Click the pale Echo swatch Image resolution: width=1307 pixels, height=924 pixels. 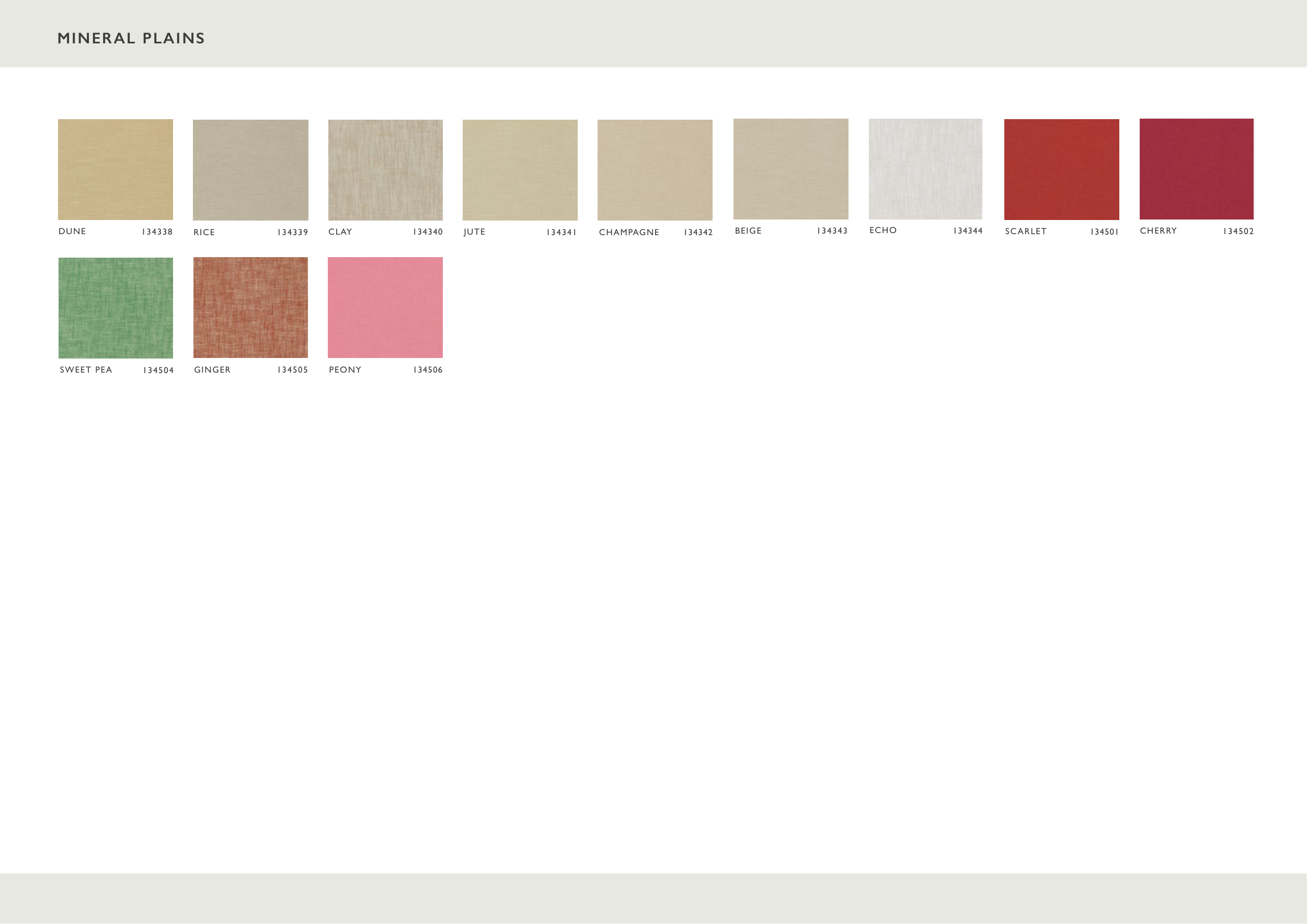coord(925,169)
